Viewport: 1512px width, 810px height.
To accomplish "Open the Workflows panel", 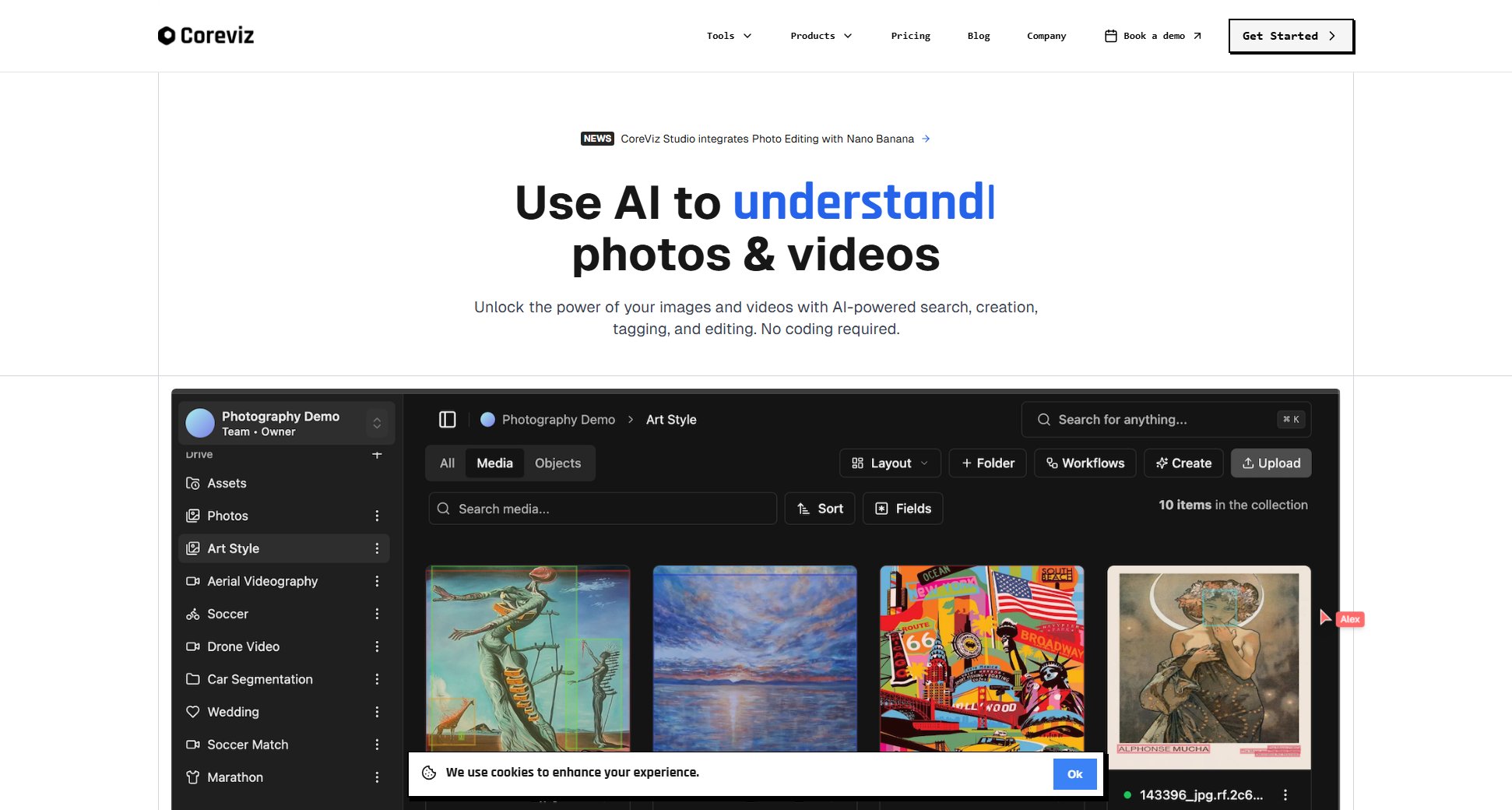I will point(1085,463).
